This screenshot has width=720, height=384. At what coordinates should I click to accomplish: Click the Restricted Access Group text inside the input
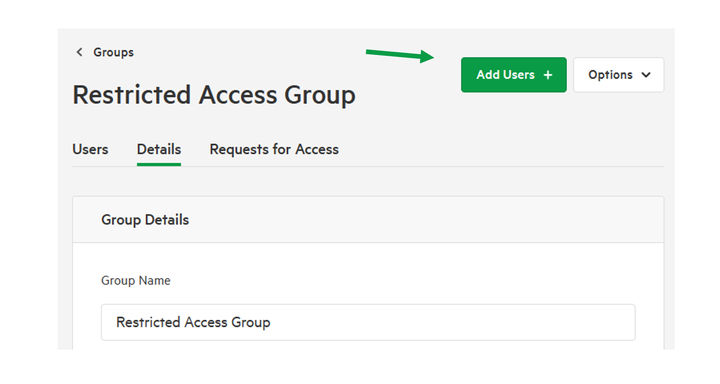coord(193,322)
